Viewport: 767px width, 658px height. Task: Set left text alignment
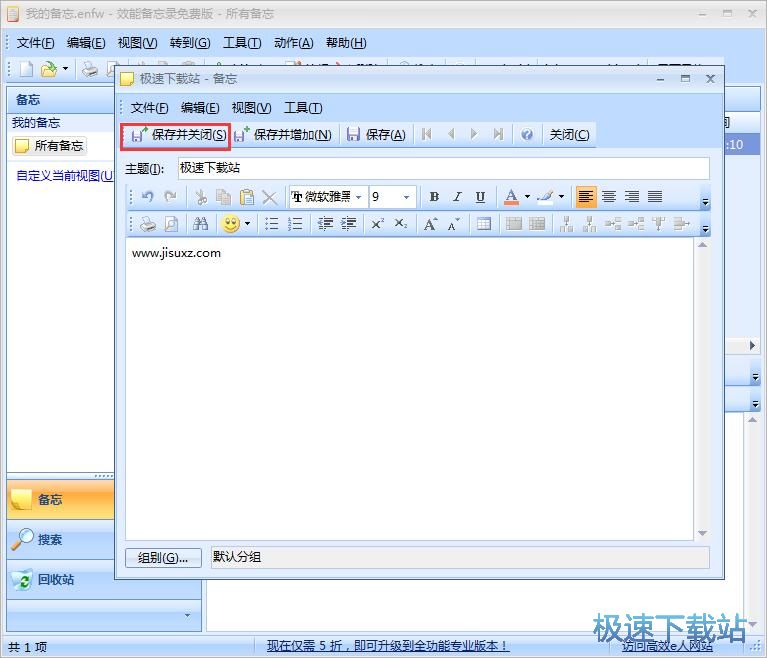click(586, 197)
